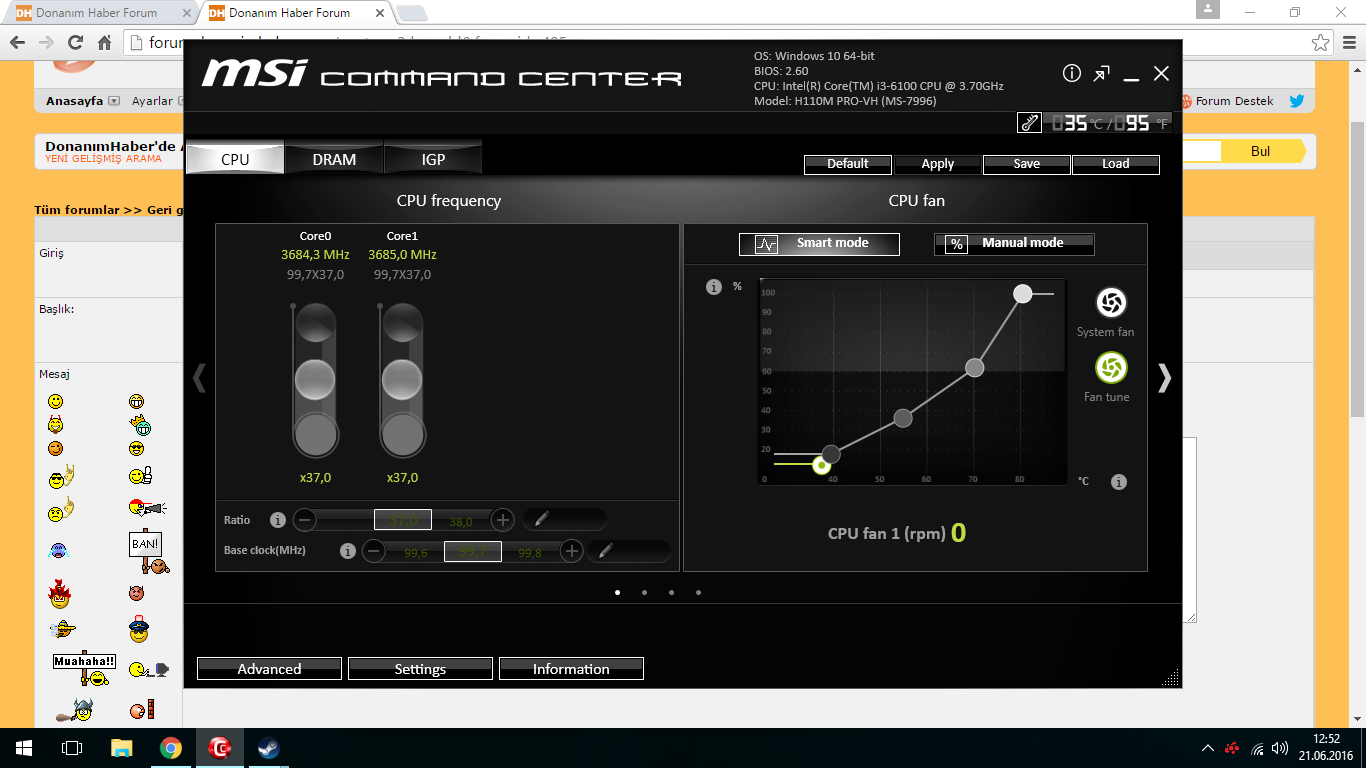Open Task View on the taskbar
Screen dimensions: 1366x768
pos(72,748)
